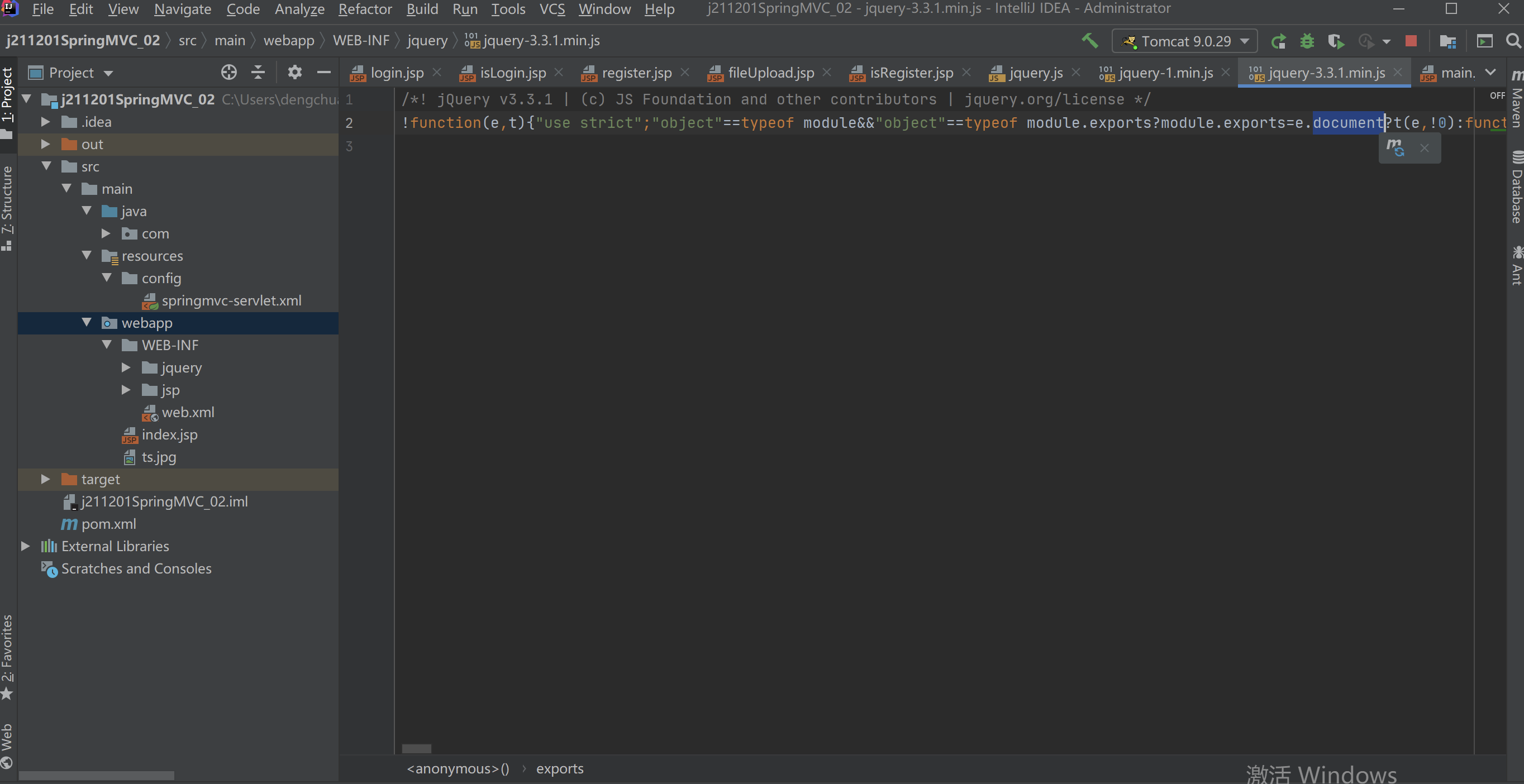Load Maven changes from the floating popup
The height and width of the screenshot is (784, 1524).
[x=1396, y=147]
